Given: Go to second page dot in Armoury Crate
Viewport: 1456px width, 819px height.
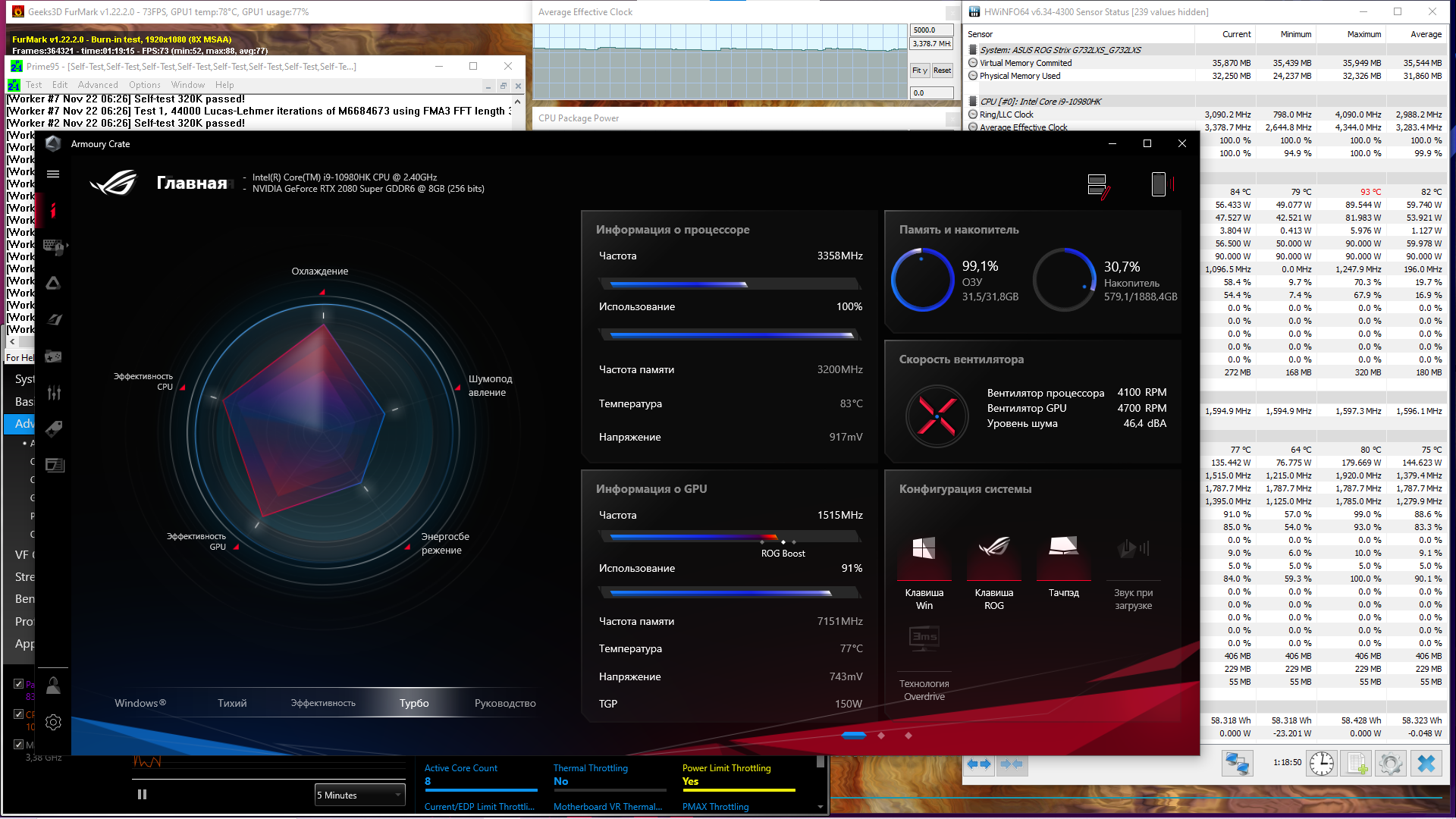Looking at the screenshot, I should pos(881,736).
